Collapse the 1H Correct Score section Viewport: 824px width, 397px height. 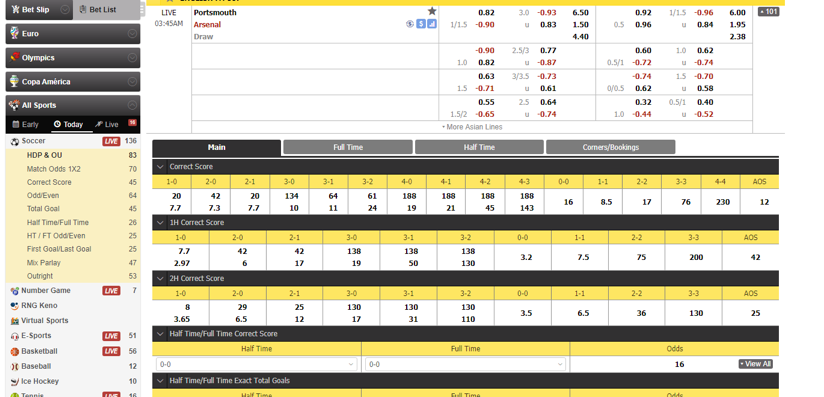click(161, 222)
